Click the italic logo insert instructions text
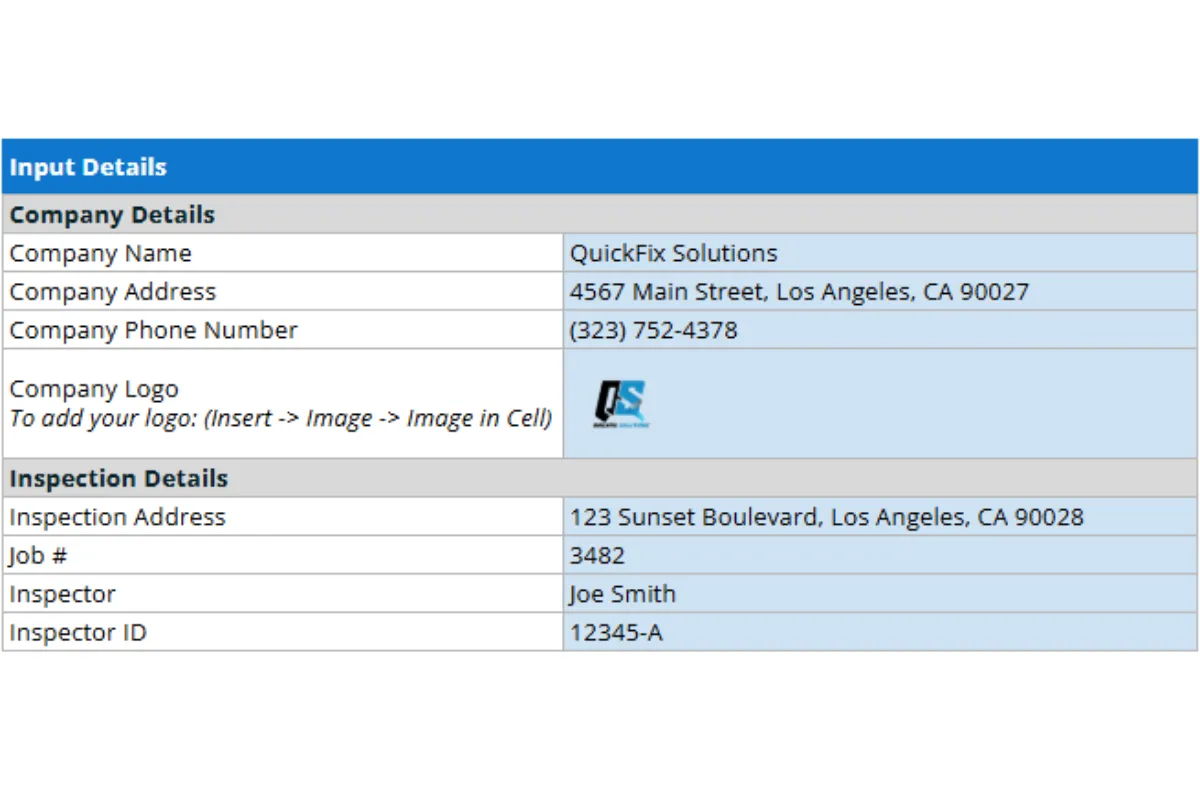 point(280,418)
